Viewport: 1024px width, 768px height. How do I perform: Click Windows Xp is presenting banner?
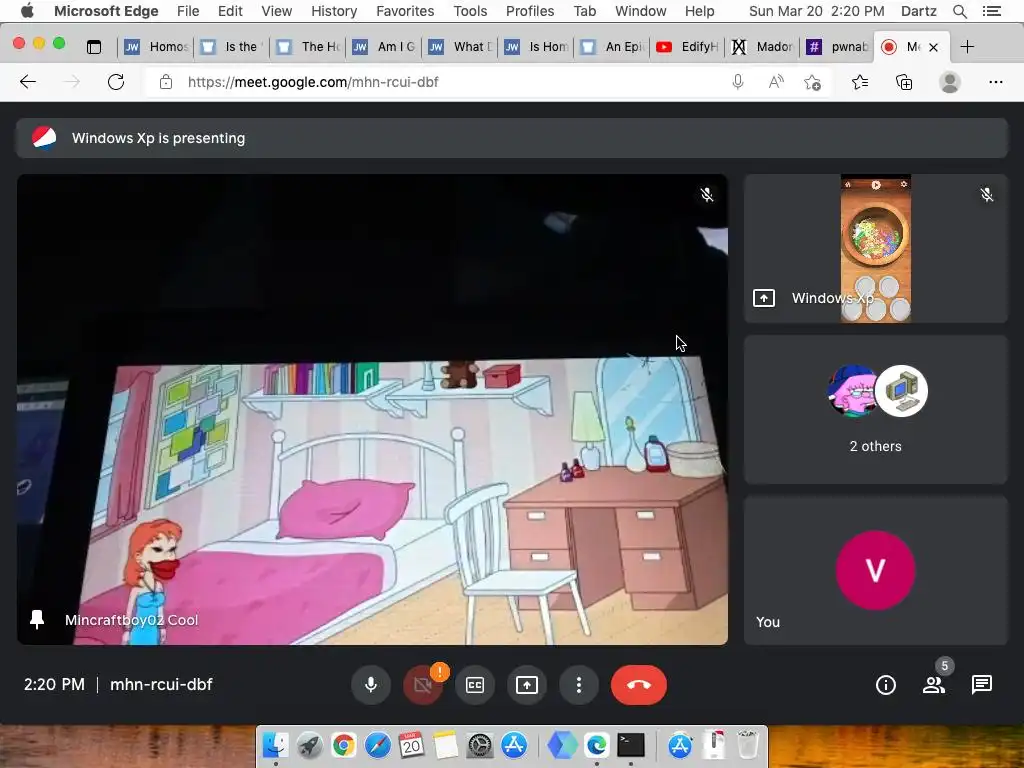click(511, 138)
